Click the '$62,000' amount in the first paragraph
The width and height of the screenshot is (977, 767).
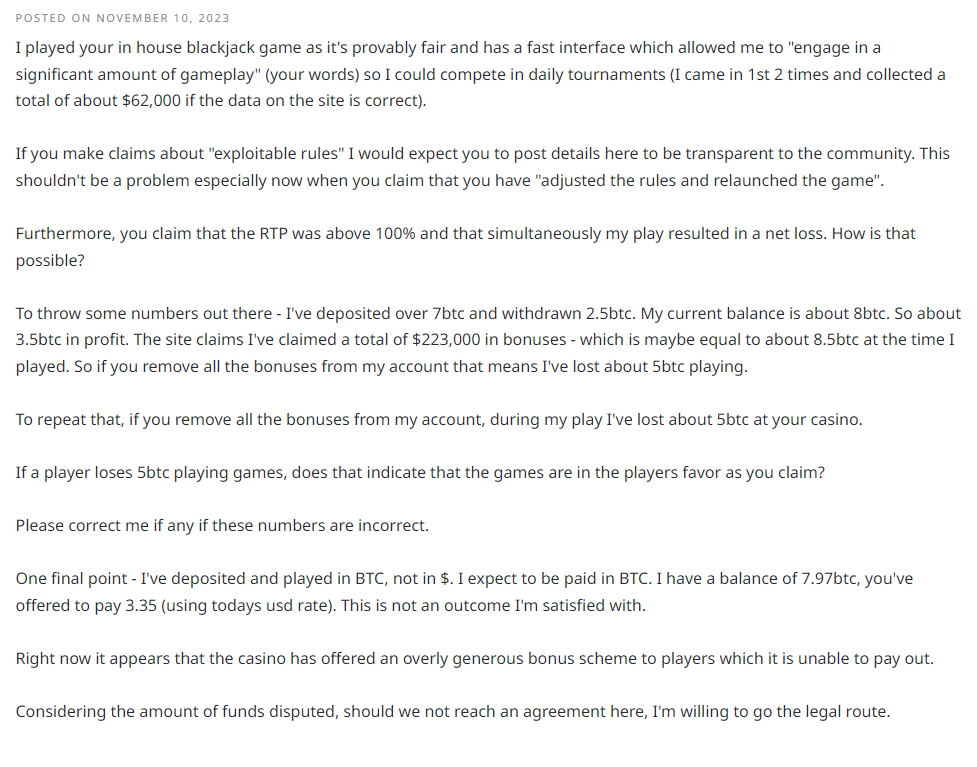tap(151, 101)
